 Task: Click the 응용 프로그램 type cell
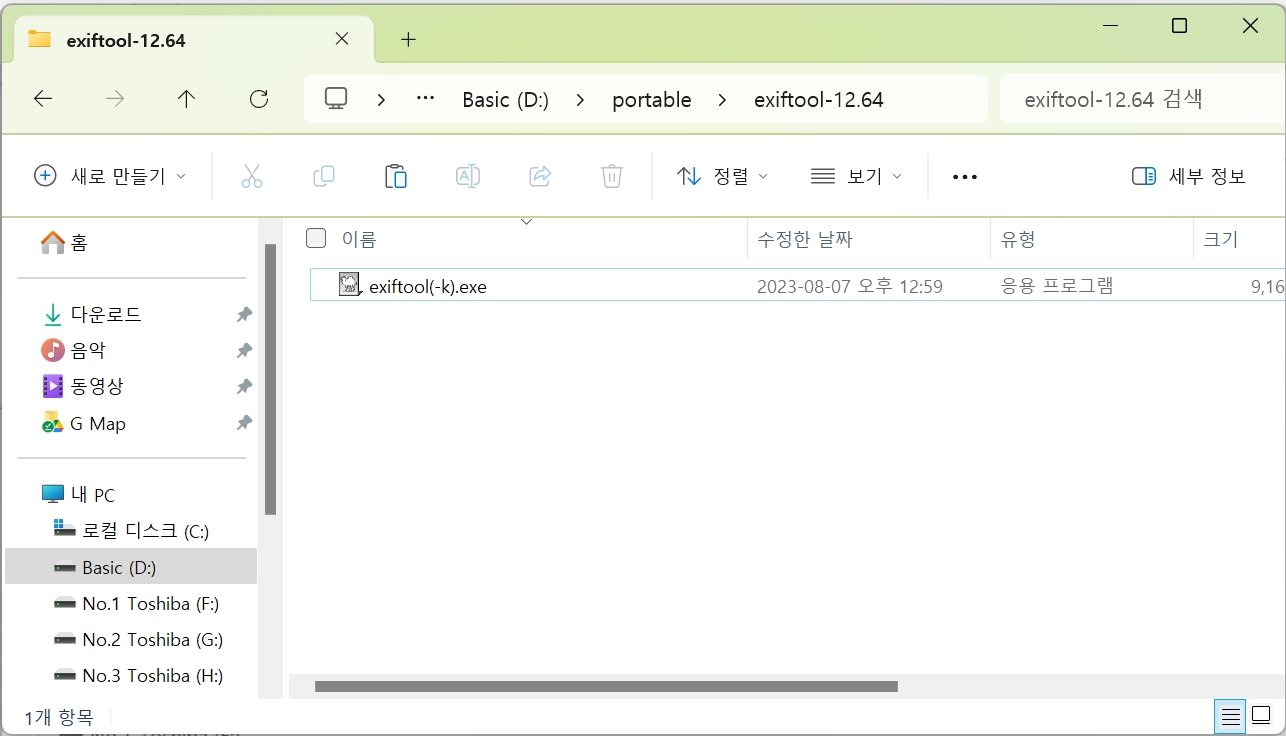(x=1057, y=286)
